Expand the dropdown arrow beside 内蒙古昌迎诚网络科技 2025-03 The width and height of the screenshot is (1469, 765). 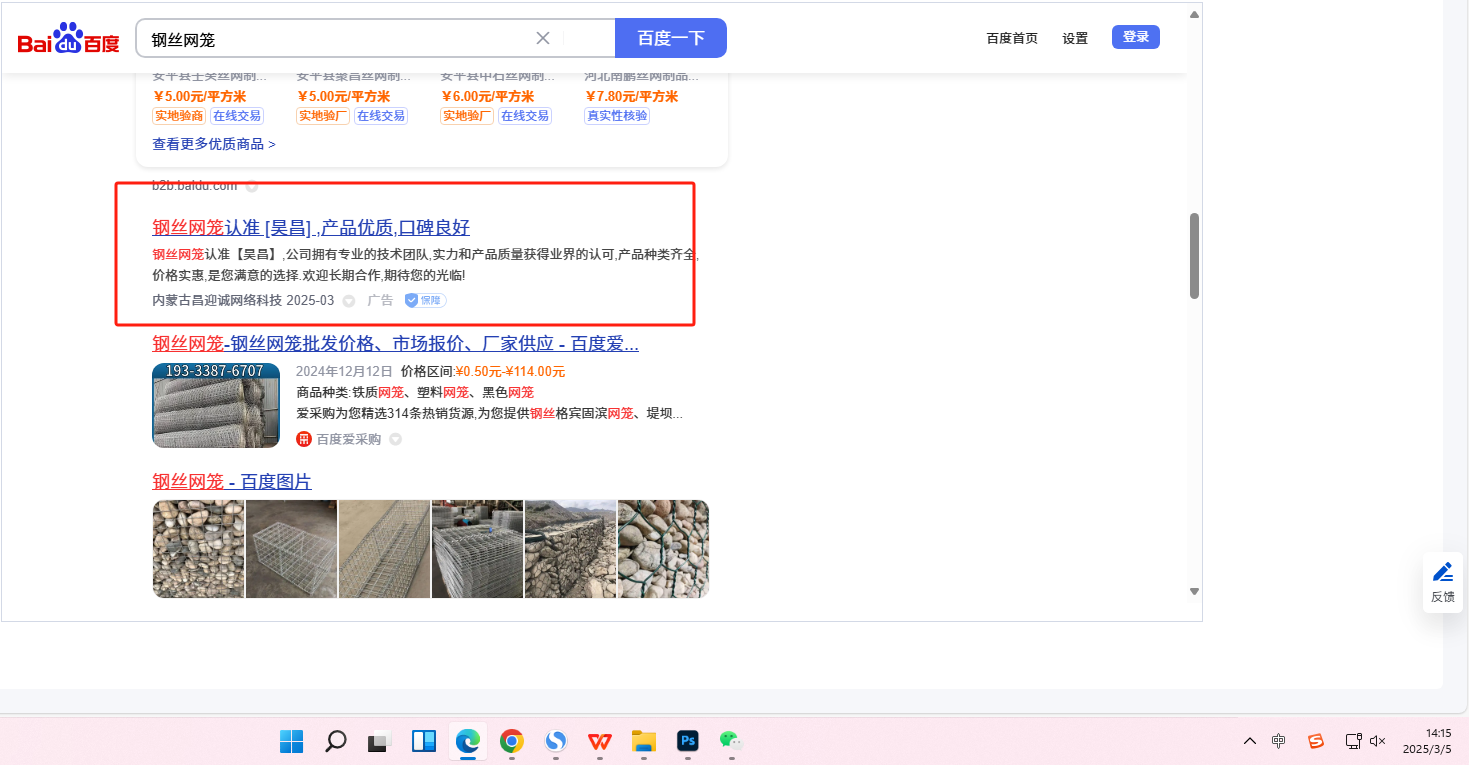[x=349, y=301]
